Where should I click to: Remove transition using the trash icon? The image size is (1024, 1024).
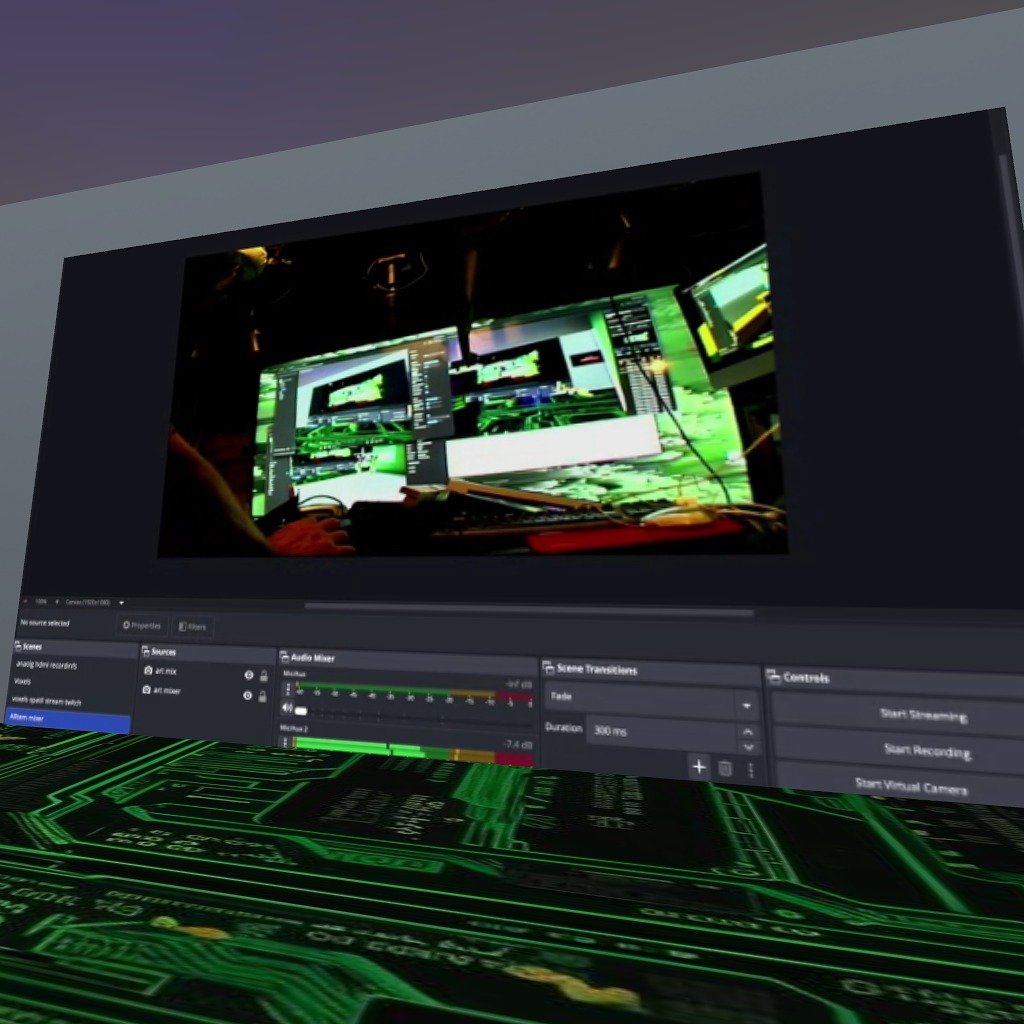coord(725,769)
